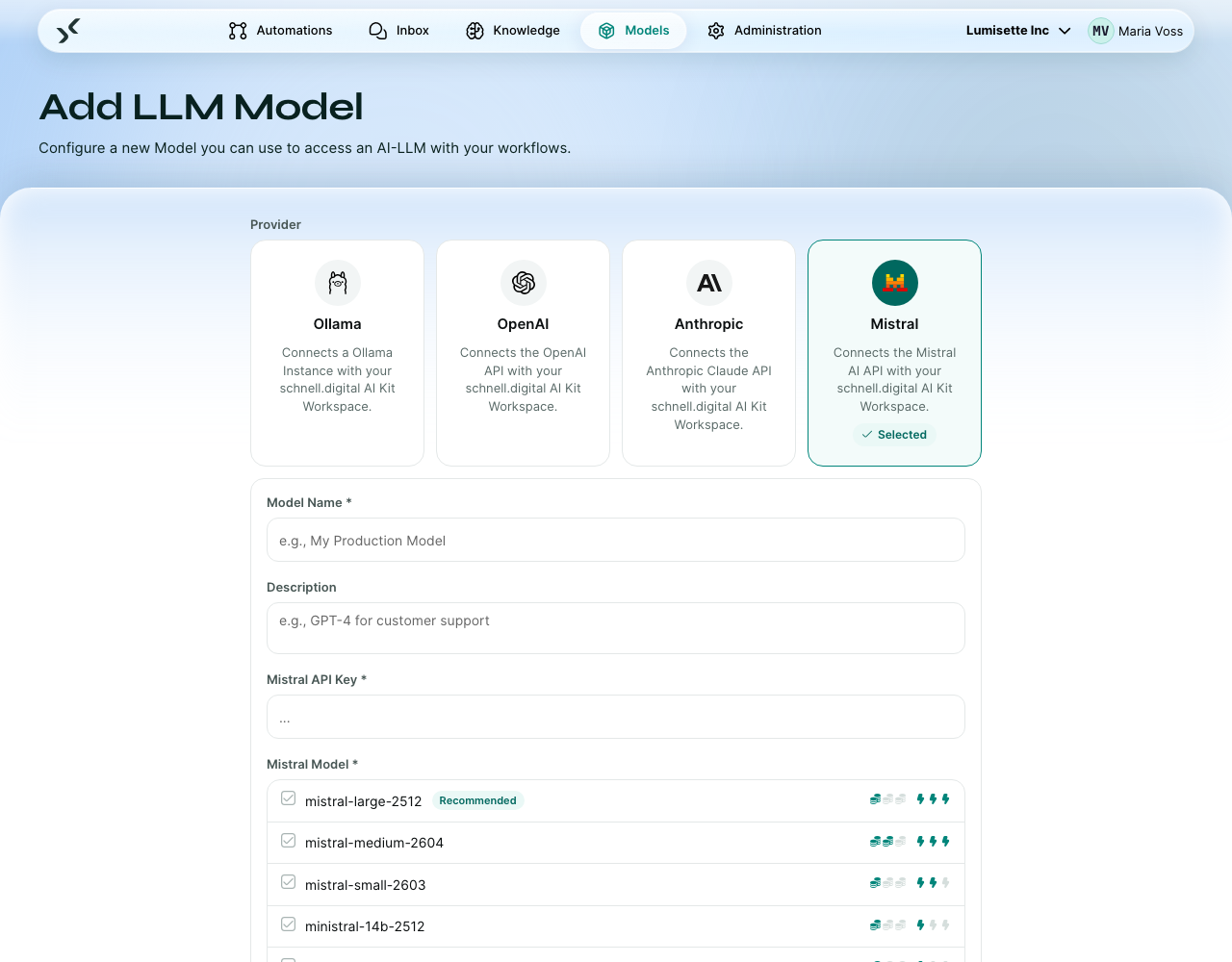Click the Add LLM Model heading
Viewport: 1232px width, 962px height.
coord(201,107)
